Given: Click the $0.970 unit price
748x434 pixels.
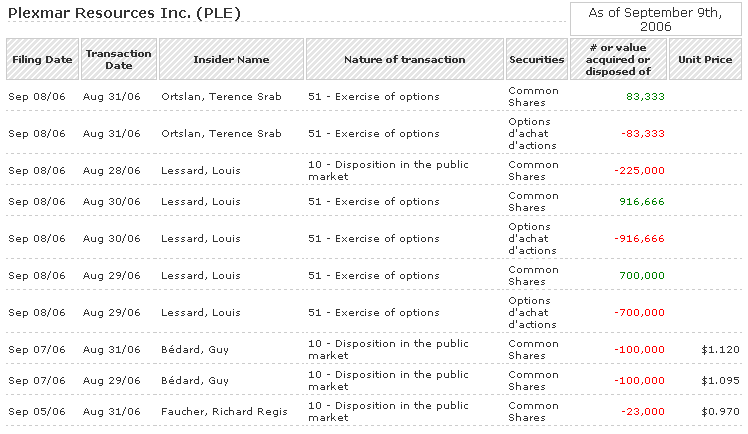Looking at the screenshot, I should (x=719, y=412).
